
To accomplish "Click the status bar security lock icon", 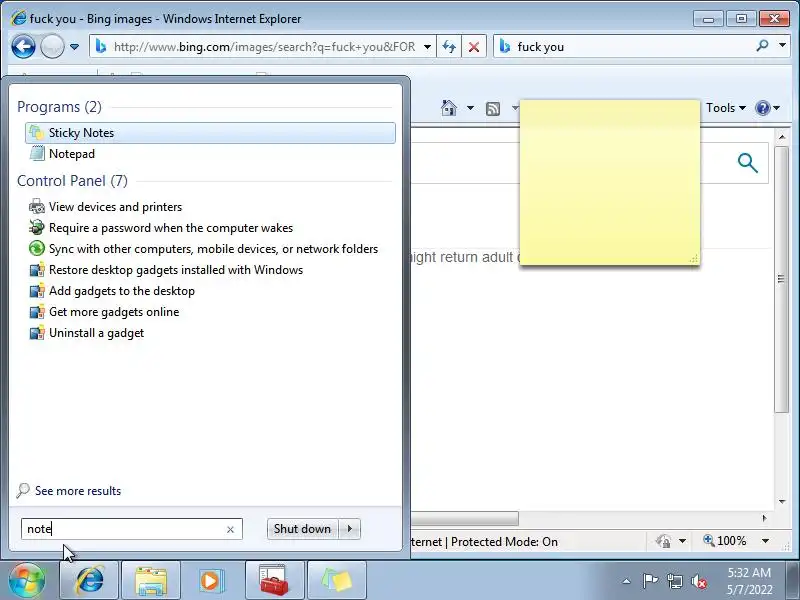I will (663, 541).
